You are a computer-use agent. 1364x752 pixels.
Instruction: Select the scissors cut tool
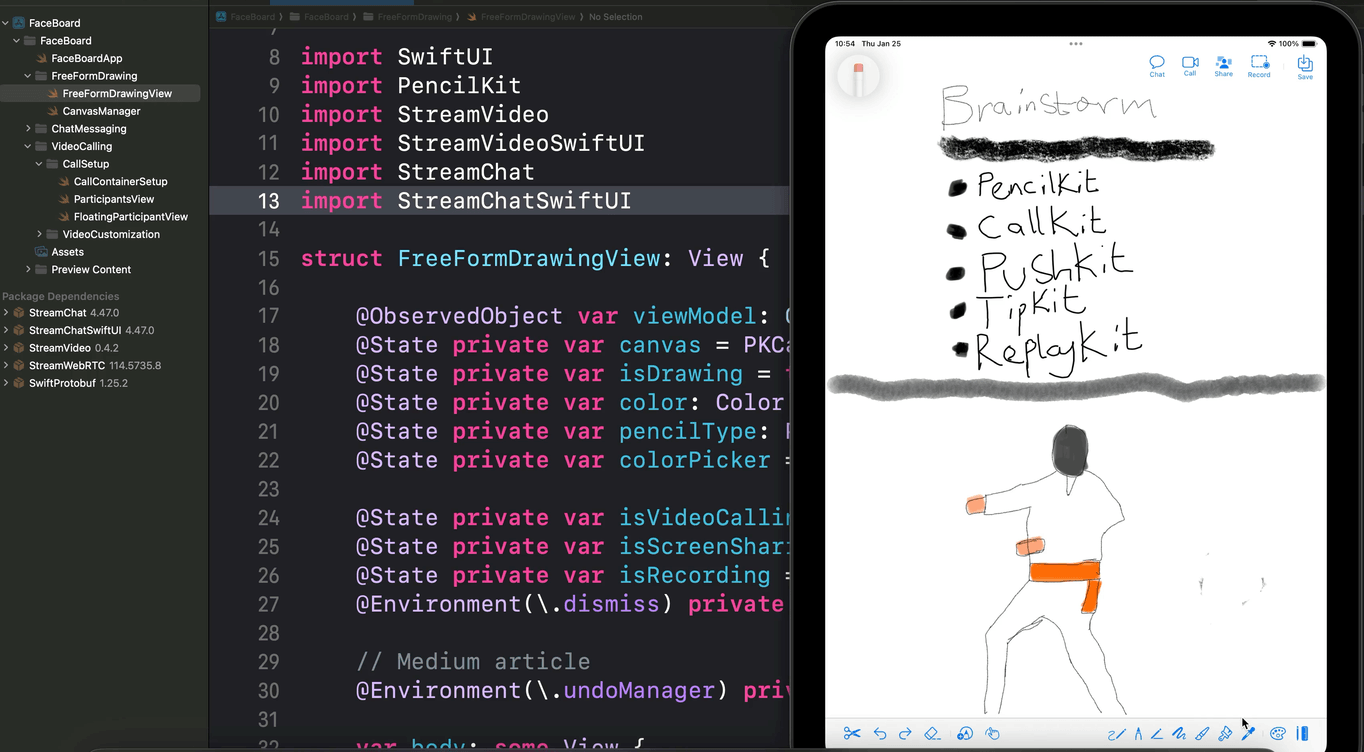pos(852,733)
